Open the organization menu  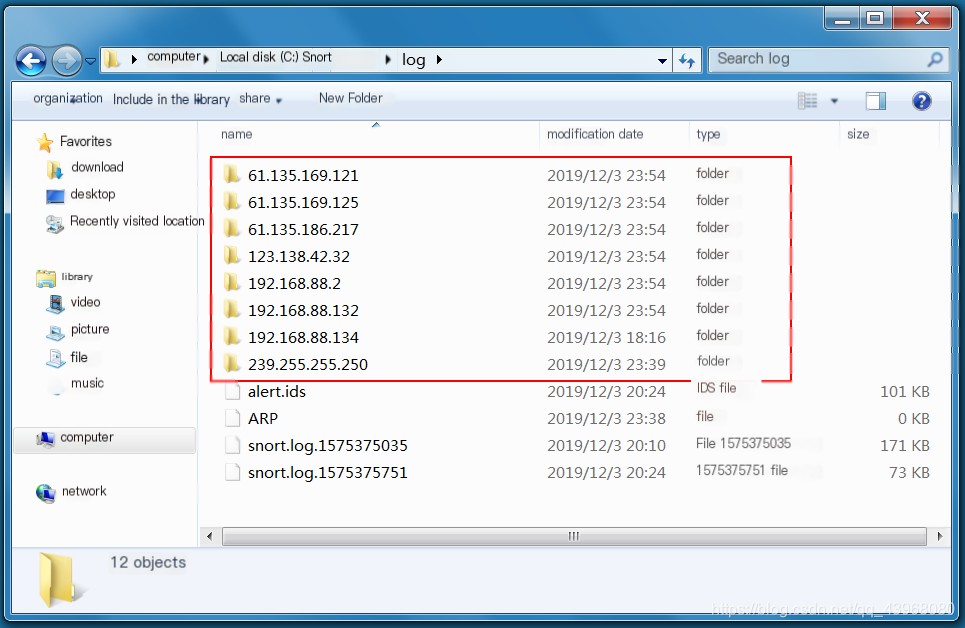[x=68, y=99]
